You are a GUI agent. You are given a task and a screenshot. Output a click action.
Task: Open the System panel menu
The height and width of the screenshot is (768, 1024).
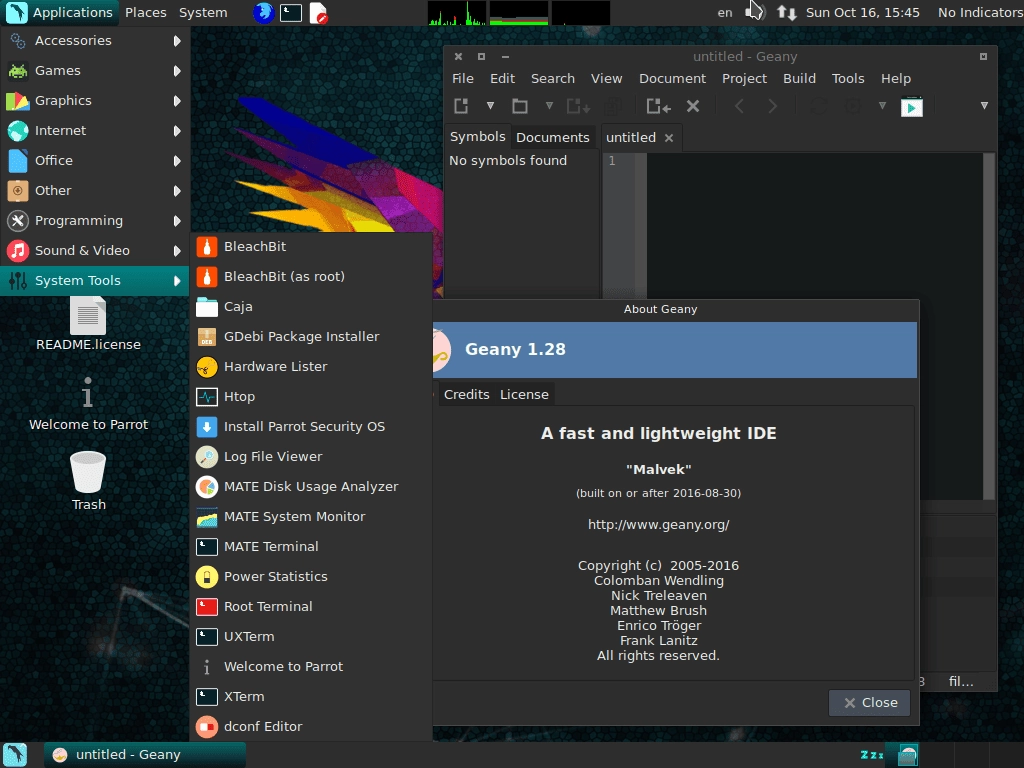[x=203, y=12]
